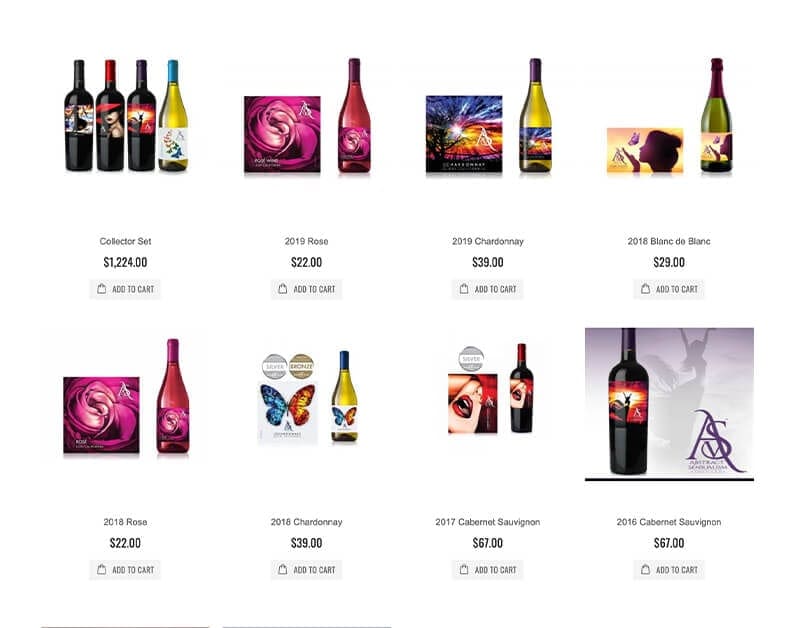Screen dimensions: 793x628
Task: View the 2019 Chardonnay sunset label image
Action: (x=489, y=116)
